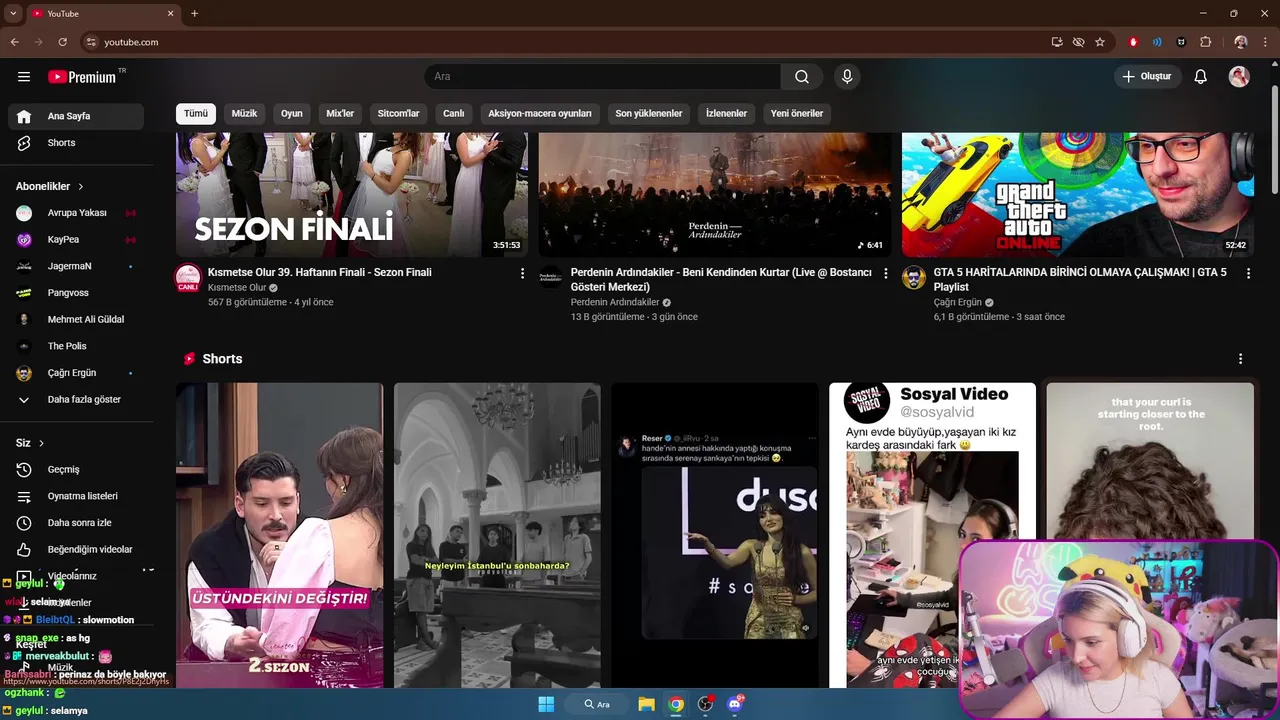The height and width of the screenshot is (720, 1280).
Task: Select the Oyun filter chip
Action: tap(292, 114)
